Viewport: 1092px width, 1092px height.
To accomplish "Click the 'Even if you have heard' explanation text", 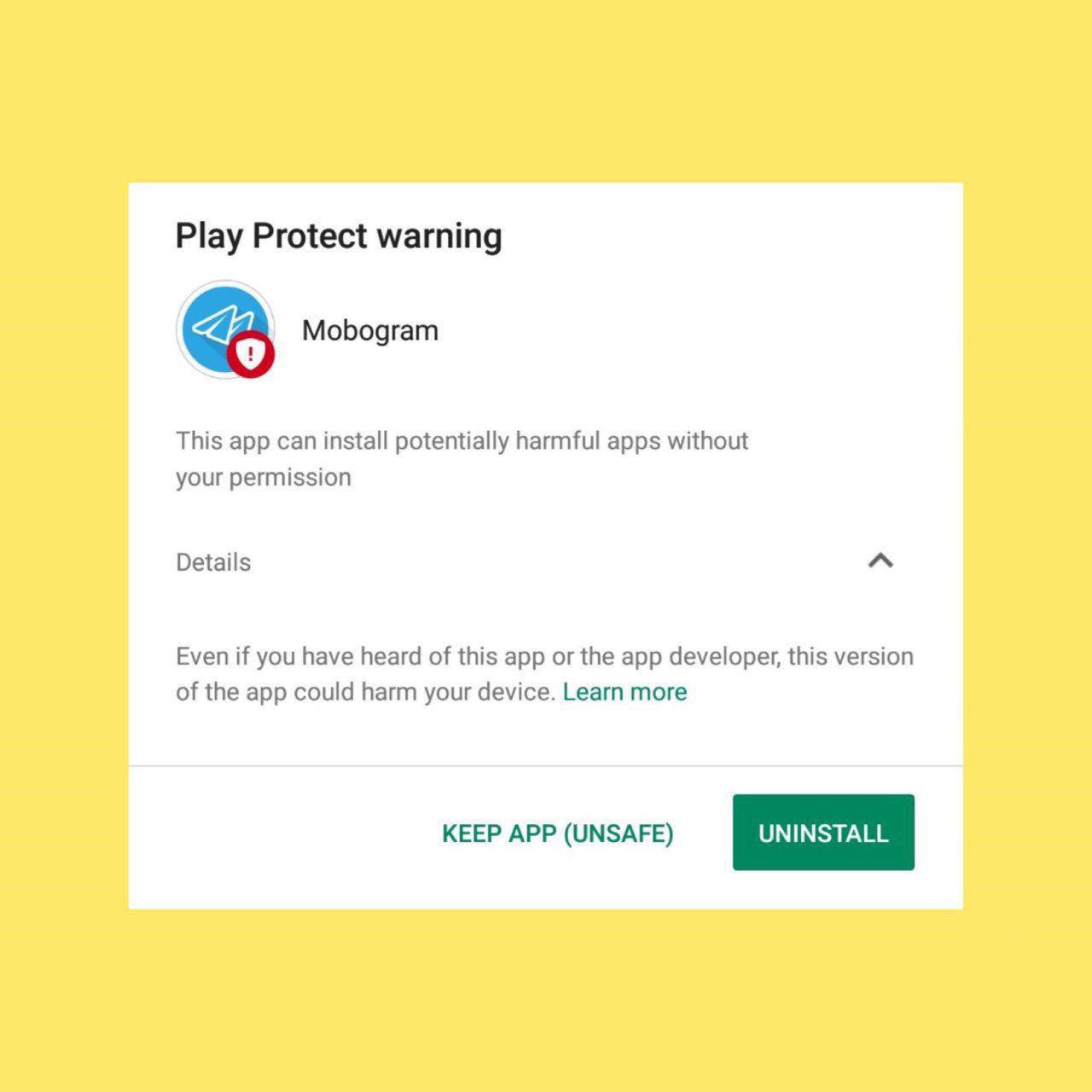I will [544, 674].
